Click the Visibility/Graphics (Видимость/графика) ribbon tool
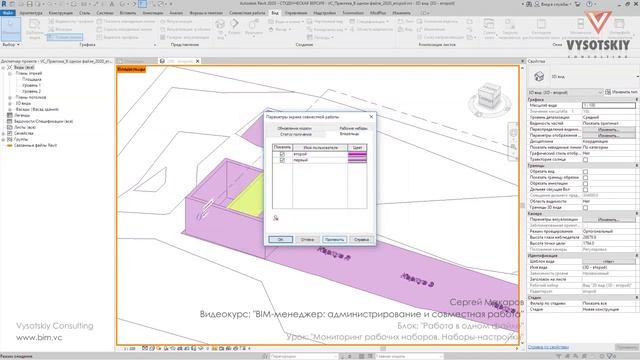640x360 pixels. point(71,21)
